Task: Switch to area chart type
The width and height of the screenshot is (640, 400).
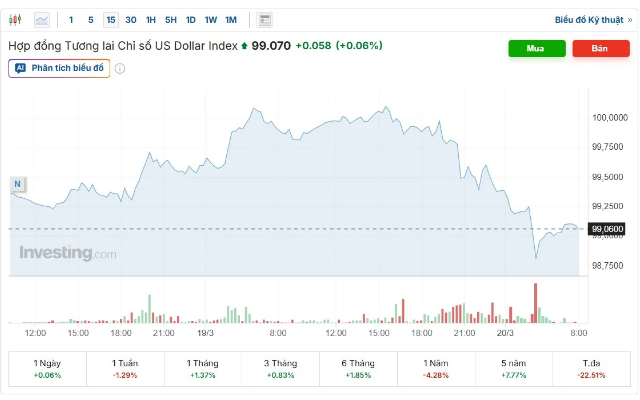Action: [x=41, y=19]
